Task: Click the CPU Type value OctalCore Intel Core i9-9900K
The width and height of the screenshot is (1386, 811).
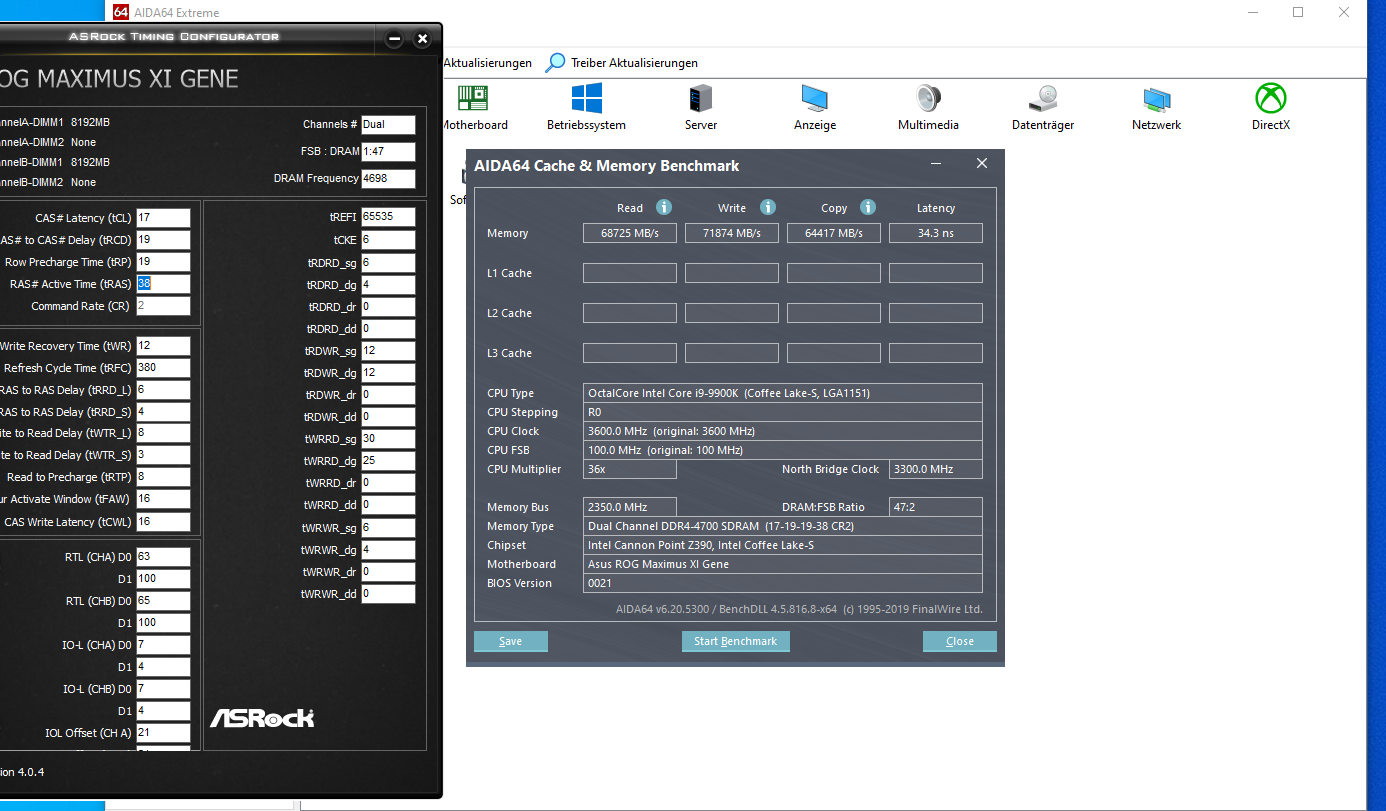Action: (783, 393)
